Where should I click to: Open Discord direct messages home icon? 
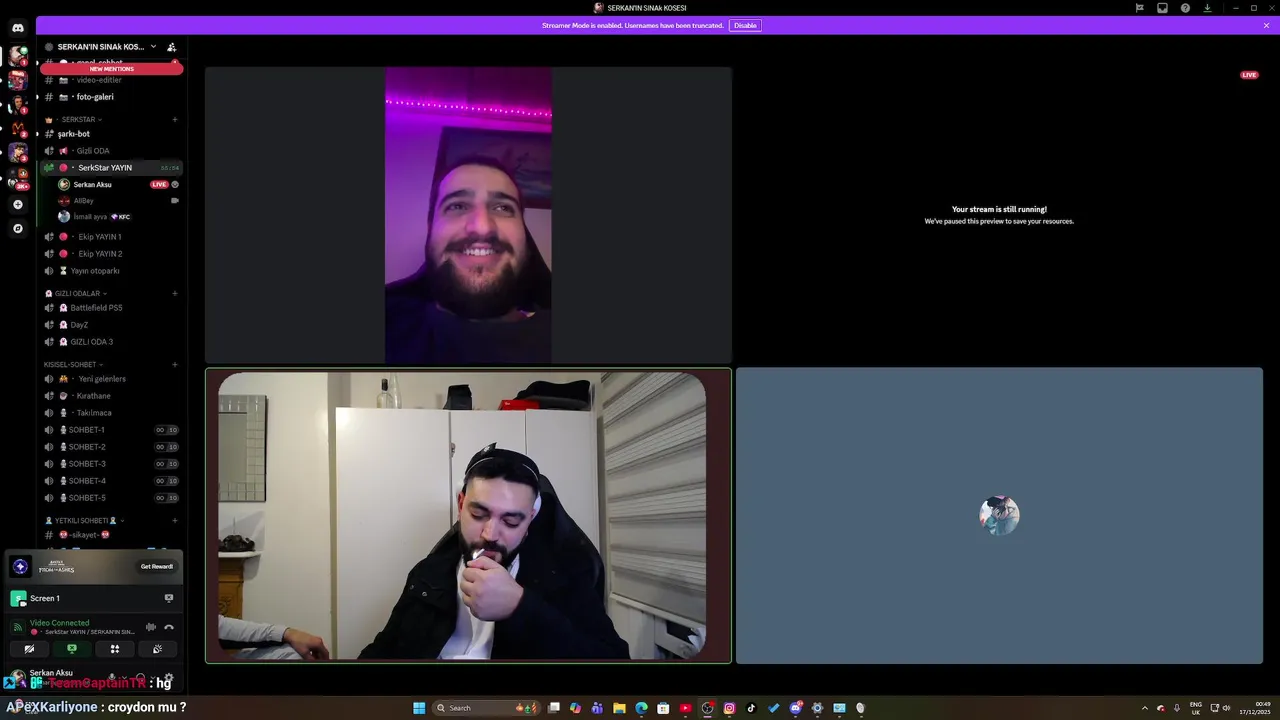[18, 28]
